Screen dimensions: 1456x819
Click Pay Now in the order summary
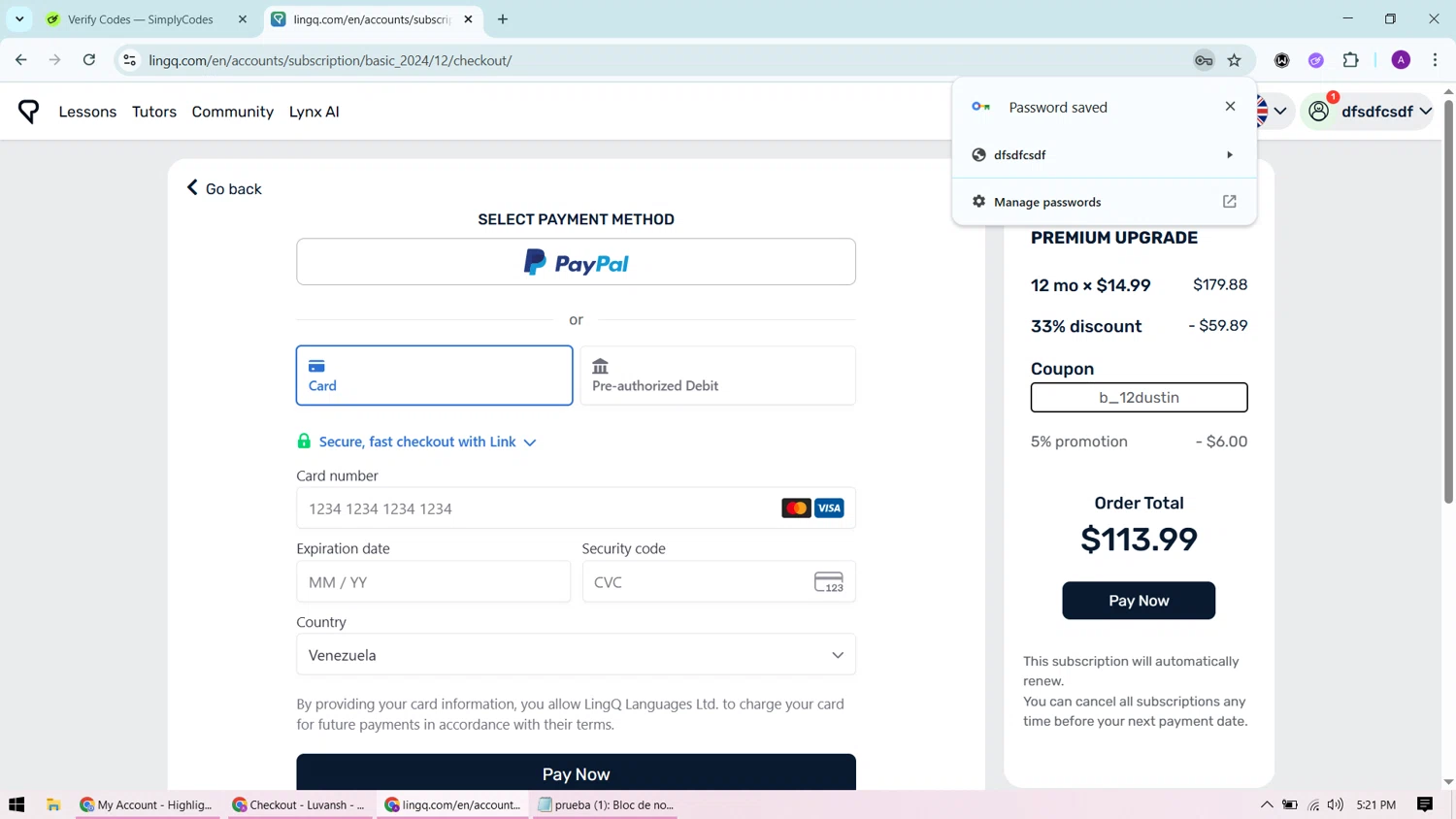1139,601
